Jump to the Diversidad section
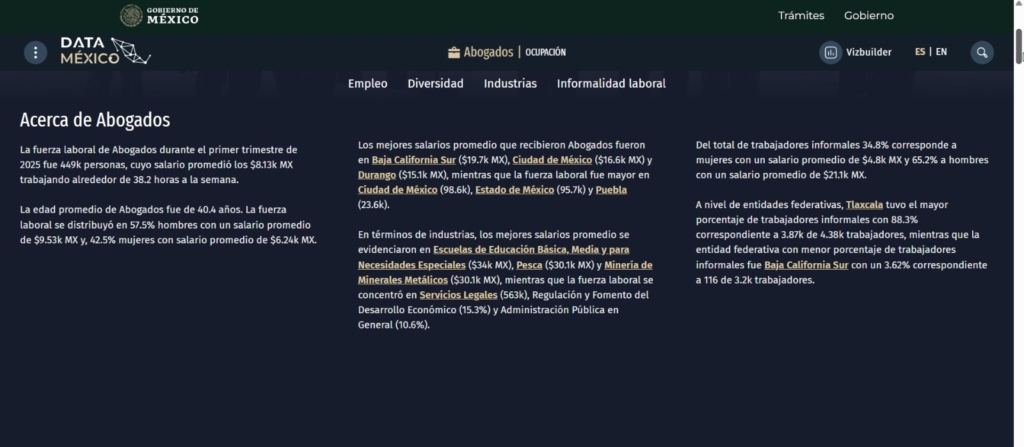 (435, 84)
